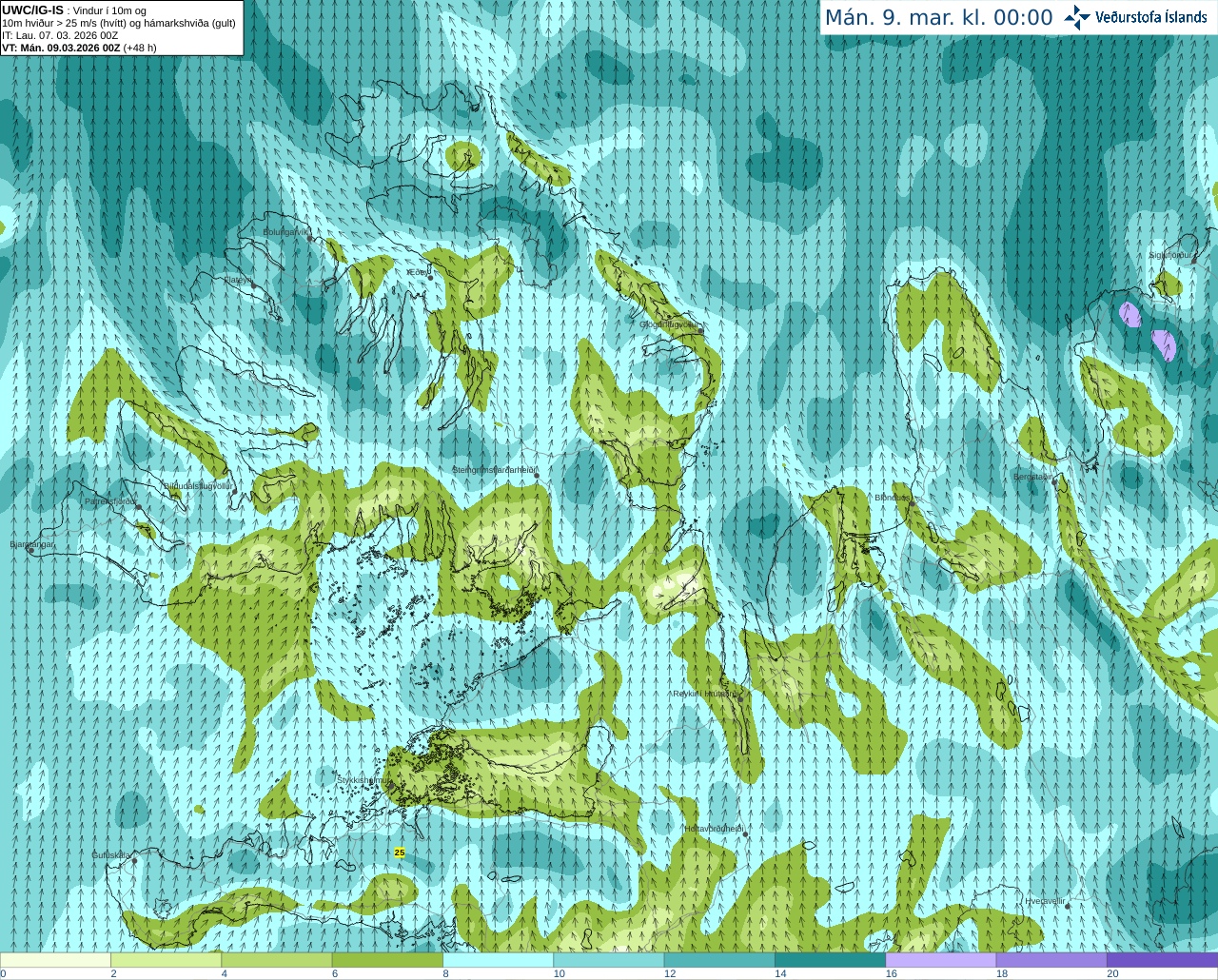Select the Bolungarvík station marker

[x=311, y=238]
